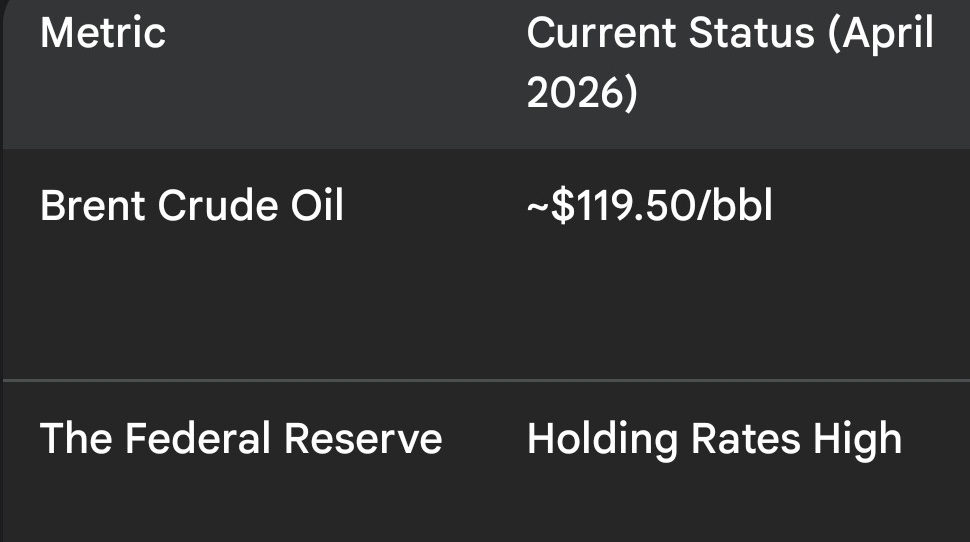Image resolution: width=970 pixels, height=542 pixels.
Task: Select the Current Status column header
Action: click(x=730, y=62)
